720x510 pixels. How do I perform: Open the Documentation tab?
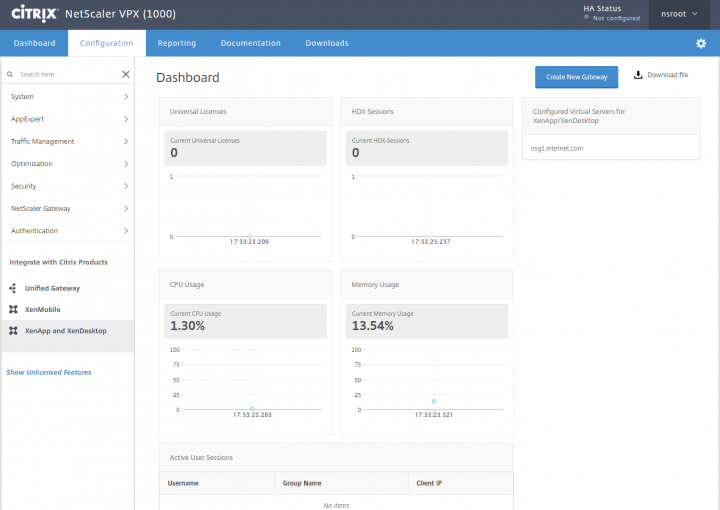250,44
